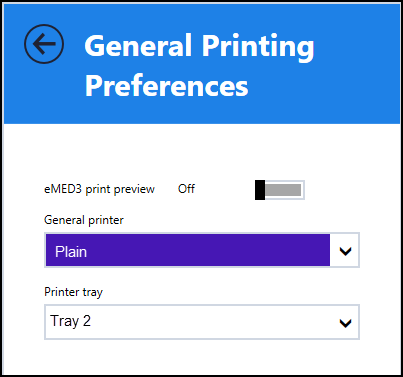The height and width of the screenshot is (377, 403).
Task: Click the grey track of the Off switch
Action: (x=283, y=190)
